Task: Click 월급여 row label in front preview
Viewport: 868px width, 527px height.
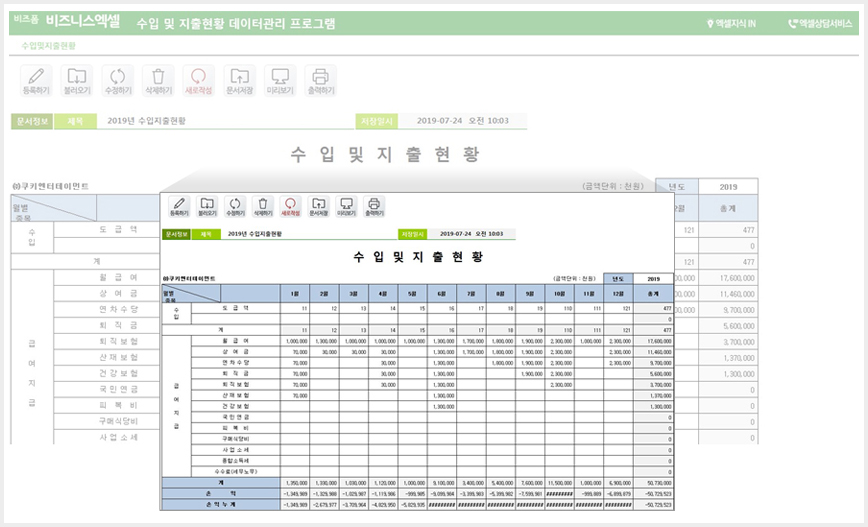Action: (x=236, y=341)
